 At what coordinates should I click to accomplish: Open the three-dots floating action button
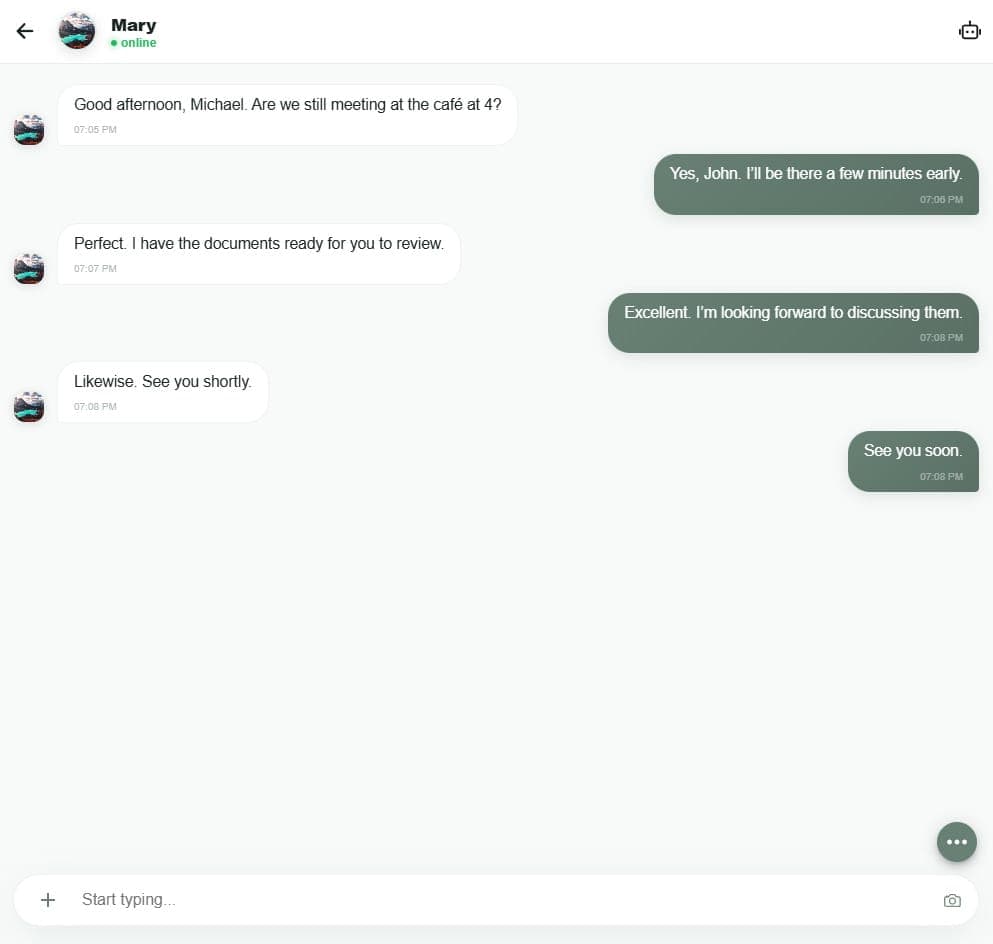tap(957, 842)
